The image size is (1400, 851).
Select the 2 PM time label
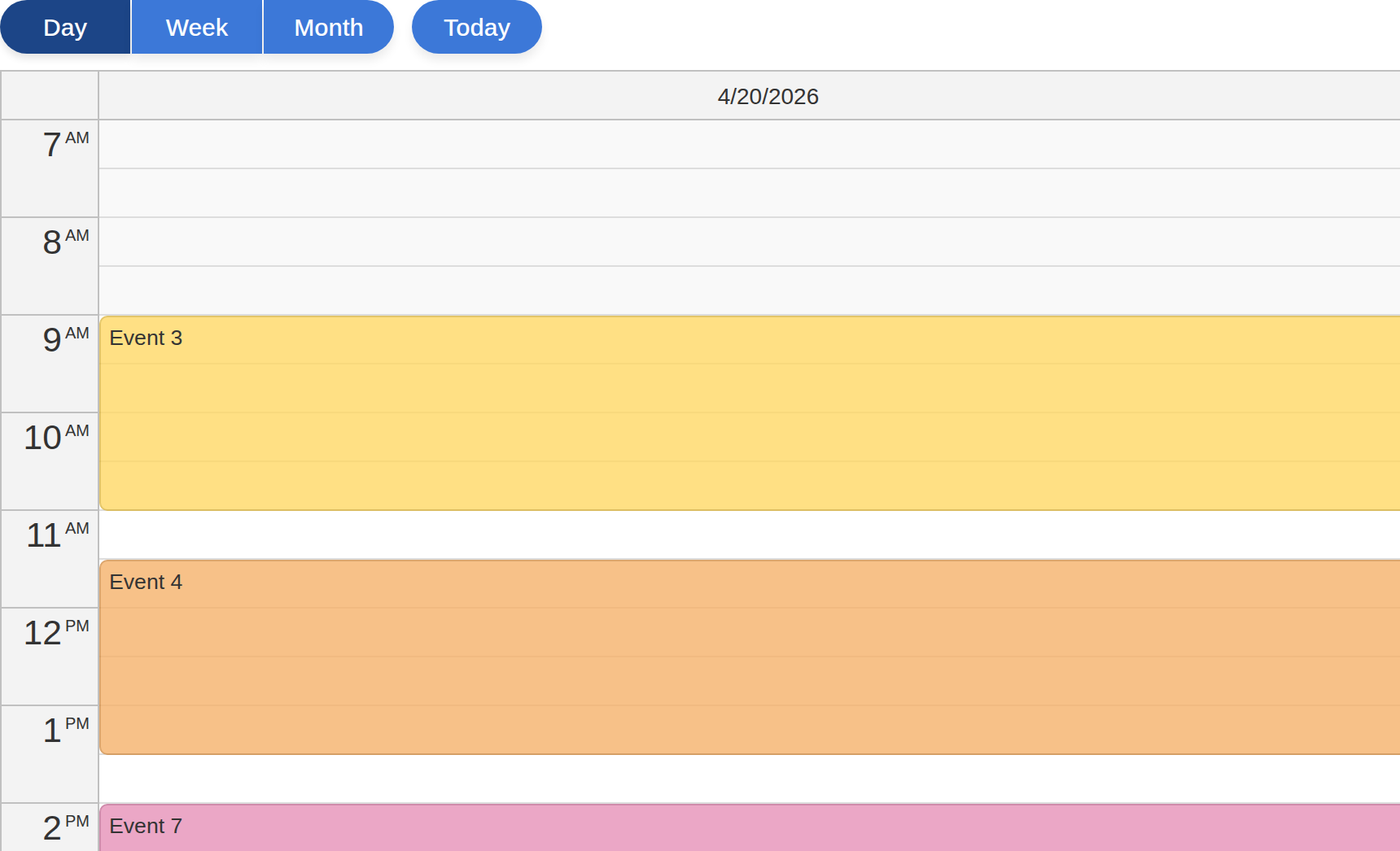pos(50,827)
